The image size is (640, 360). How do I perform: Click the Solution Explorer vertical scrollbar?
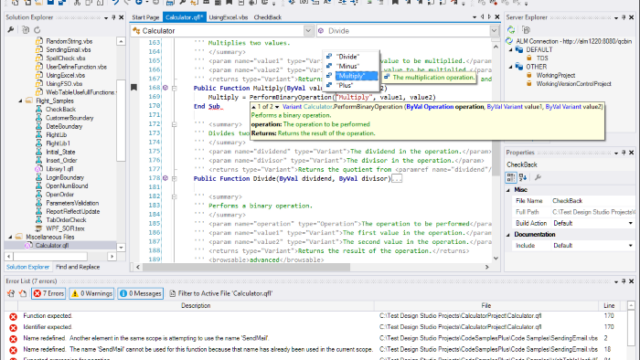(121, 120)
